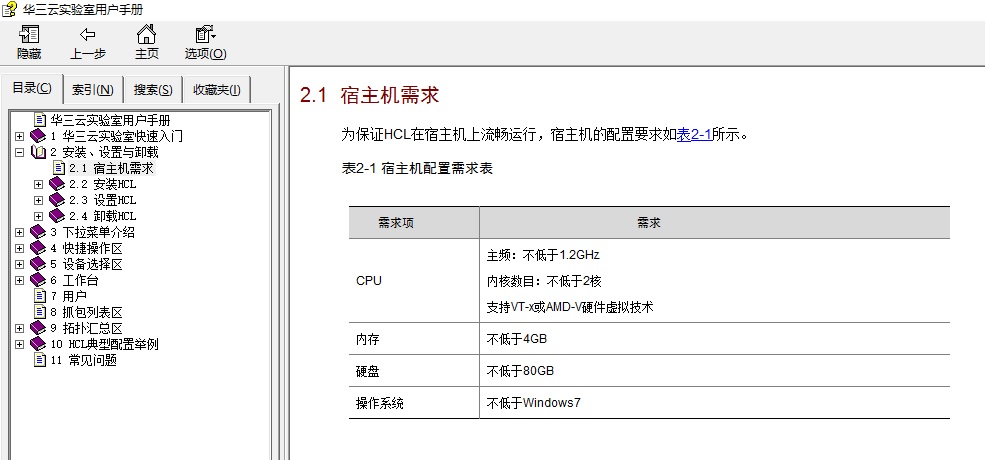Screen dimensions: 985x460
Task: Open the 9 拓扑汇总区 topic label
Action: tap(86, 328)
